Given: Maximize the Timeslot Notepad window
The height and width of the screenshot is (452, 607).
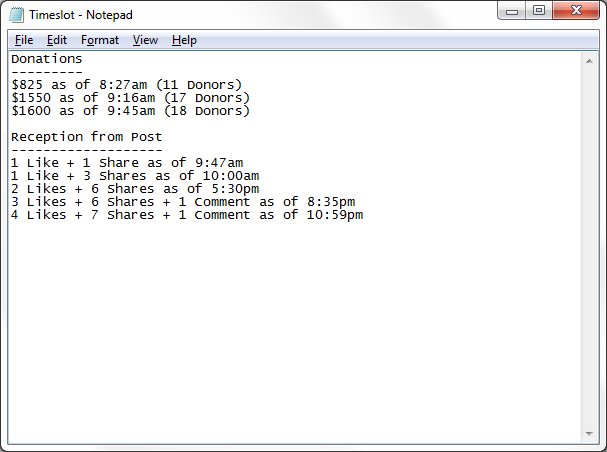Looking at the screenshot, I should tap(539, 11).
